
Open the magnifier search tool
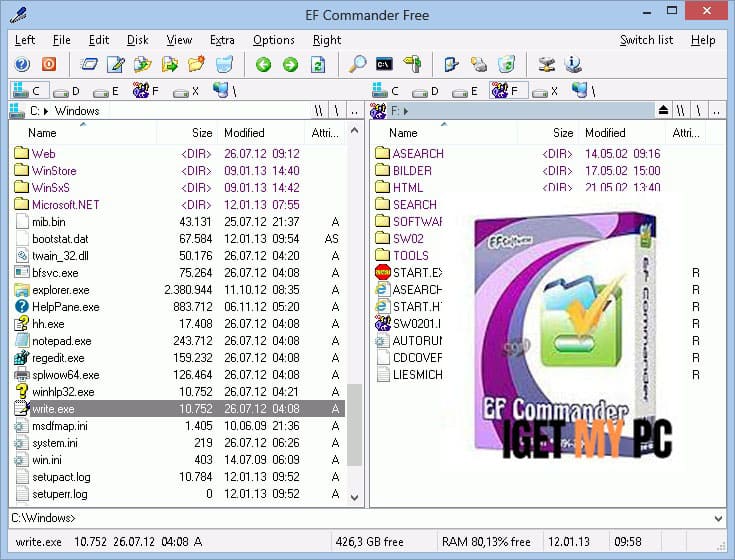[x=357, y=64]
